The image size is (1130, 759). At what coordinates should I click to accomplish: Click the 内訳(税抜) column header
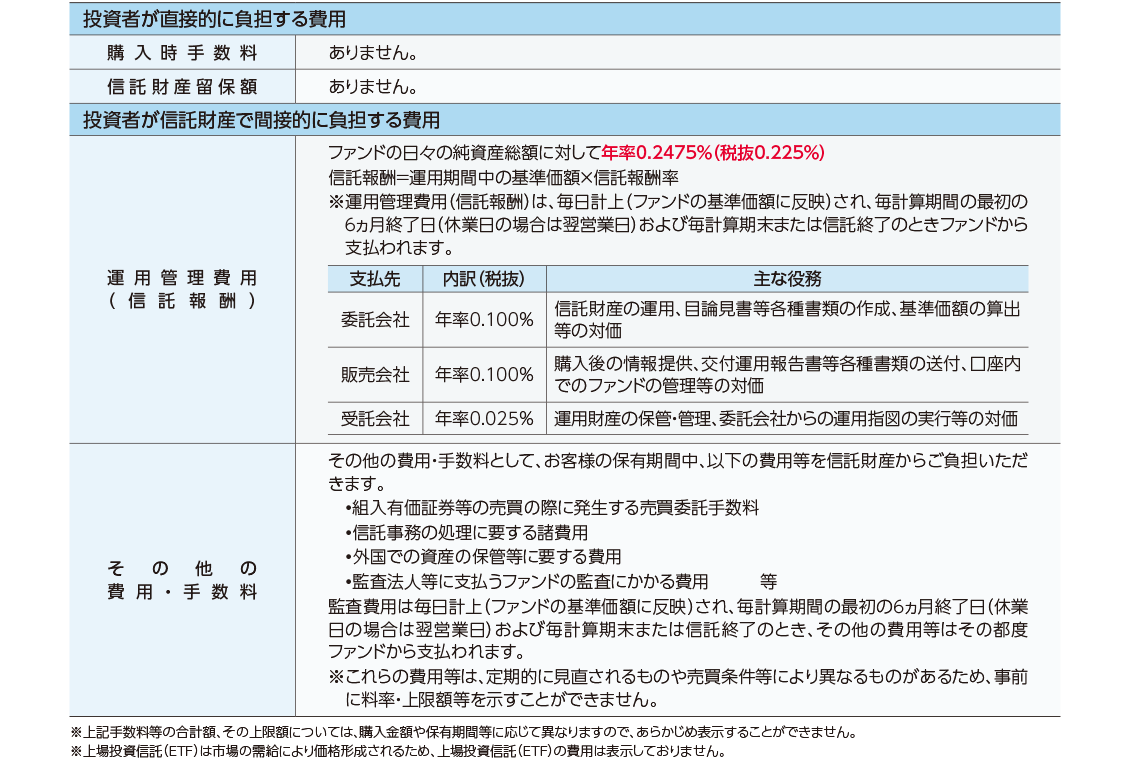pos(484,279)
